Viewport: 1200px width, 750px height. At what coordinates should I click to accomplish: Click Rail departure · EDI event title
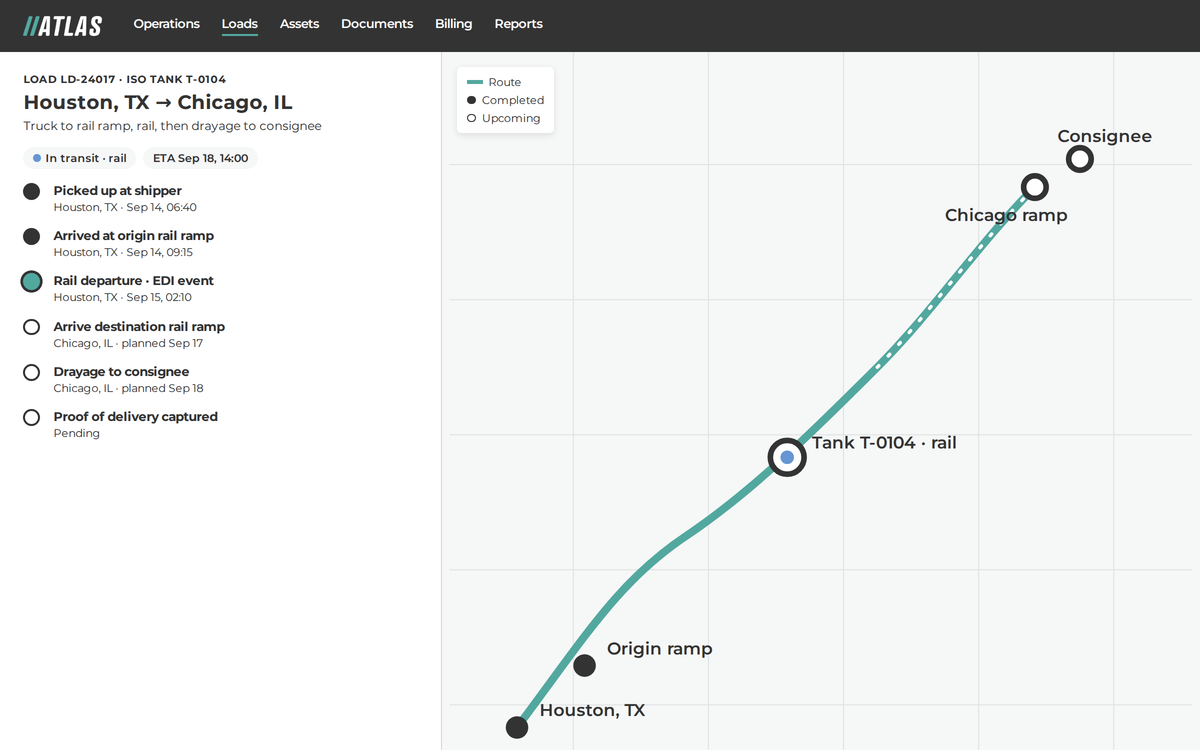[x=134, y=281]
